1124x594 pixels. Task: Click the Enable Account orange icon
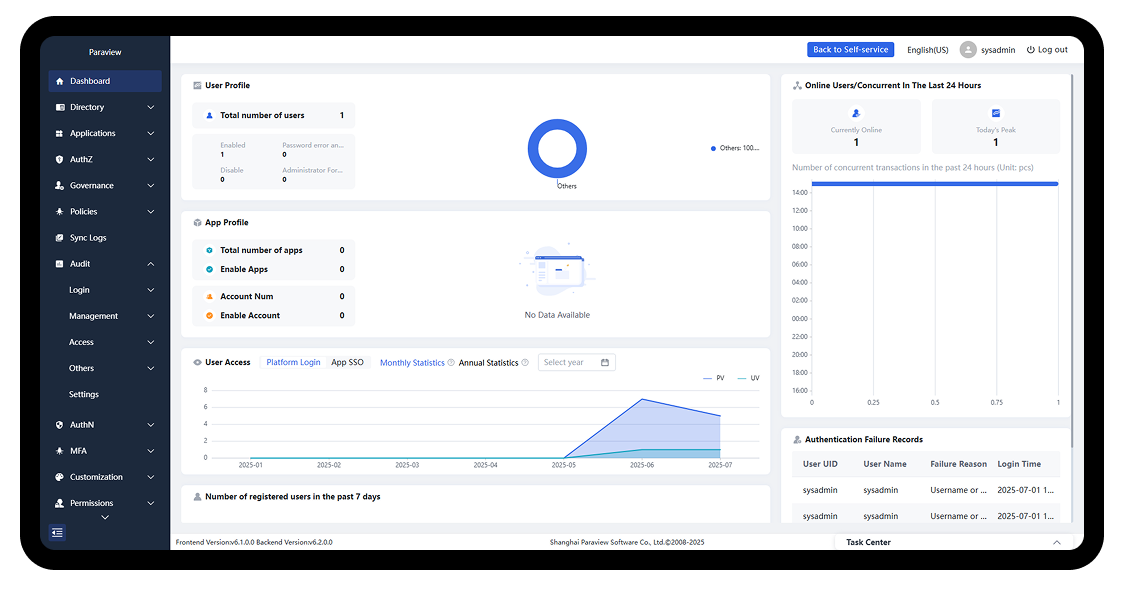[209, 315]
